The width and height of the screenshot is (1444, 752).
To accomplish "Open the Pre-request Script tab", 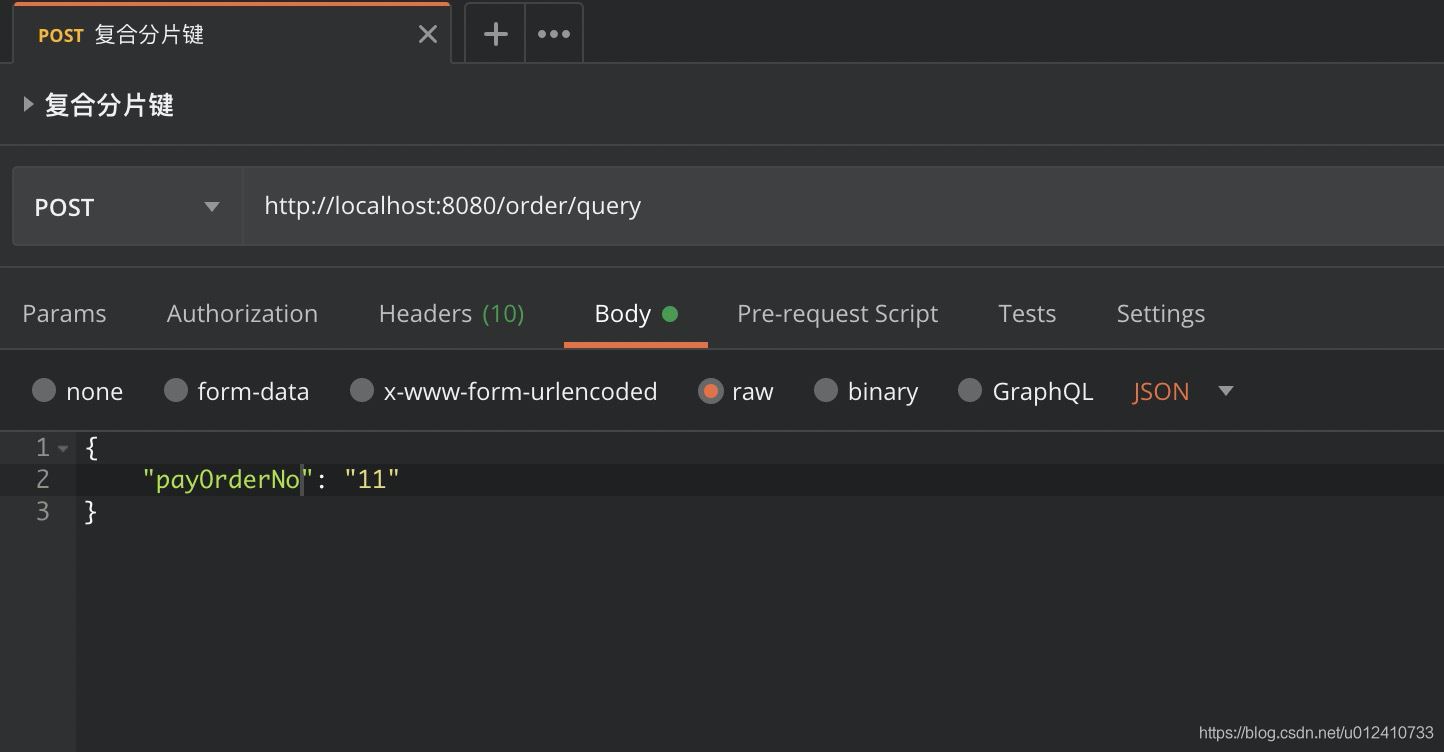I will coord(837,314).
